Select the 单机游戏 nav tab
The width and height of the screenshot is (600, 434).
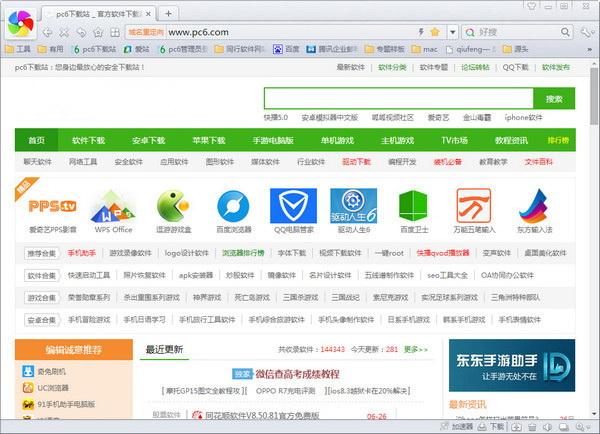338,140
